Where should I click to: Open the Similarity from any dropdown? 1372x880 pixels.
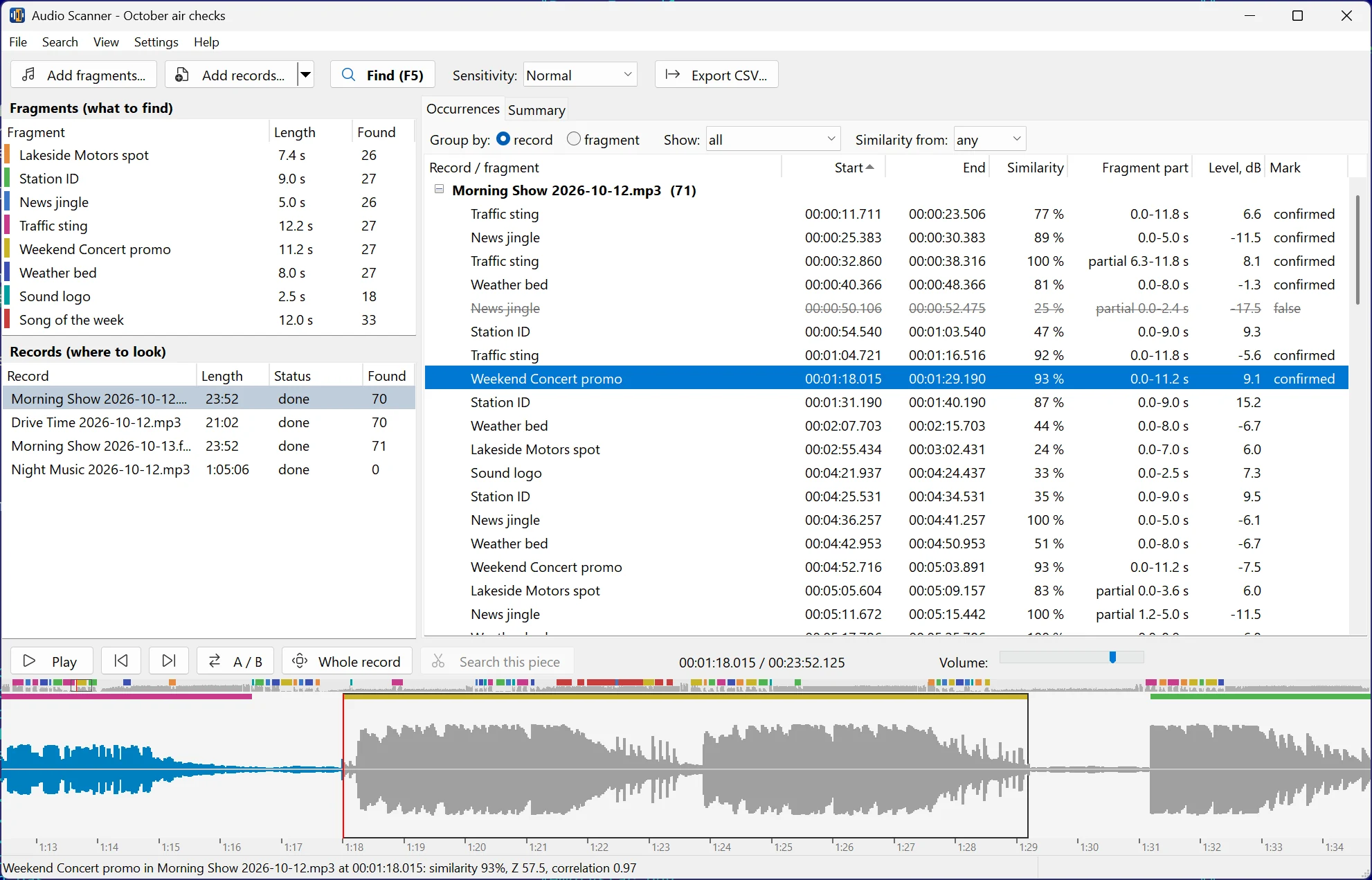990,139
